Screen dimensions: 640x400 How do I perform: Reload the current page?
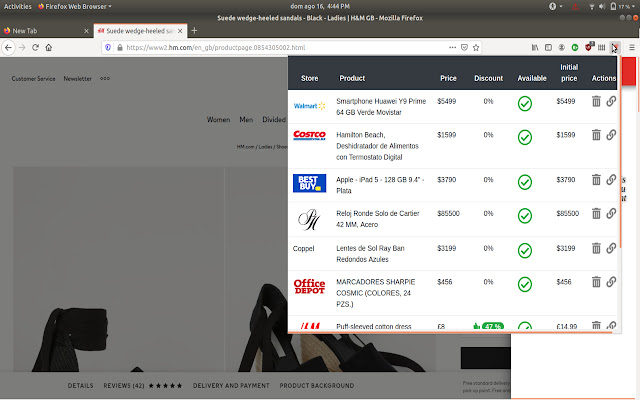pyautogui.click(x=36, y=47)
